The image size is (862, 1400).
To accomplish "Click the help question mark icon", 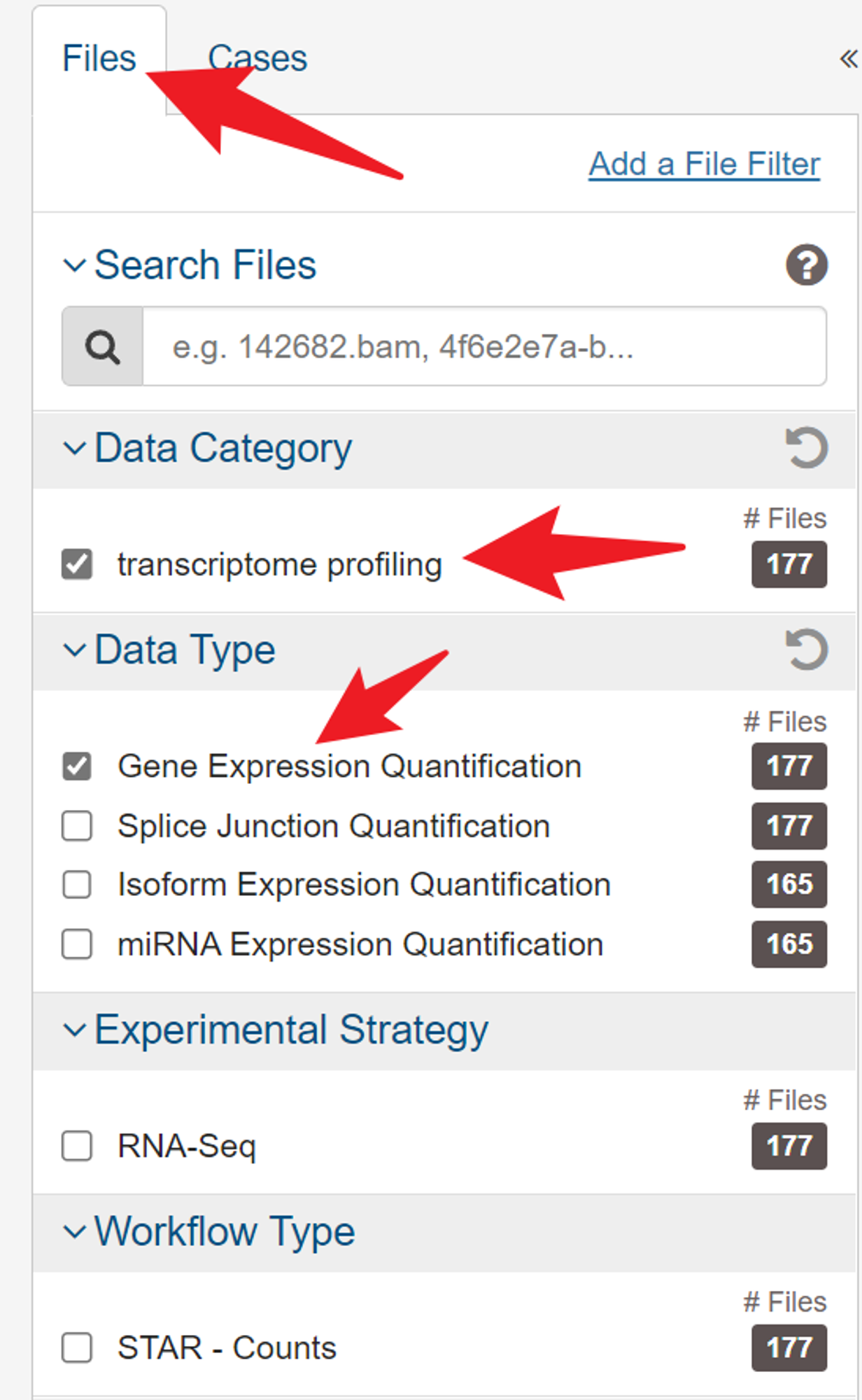I will click(x=807, y=265).
